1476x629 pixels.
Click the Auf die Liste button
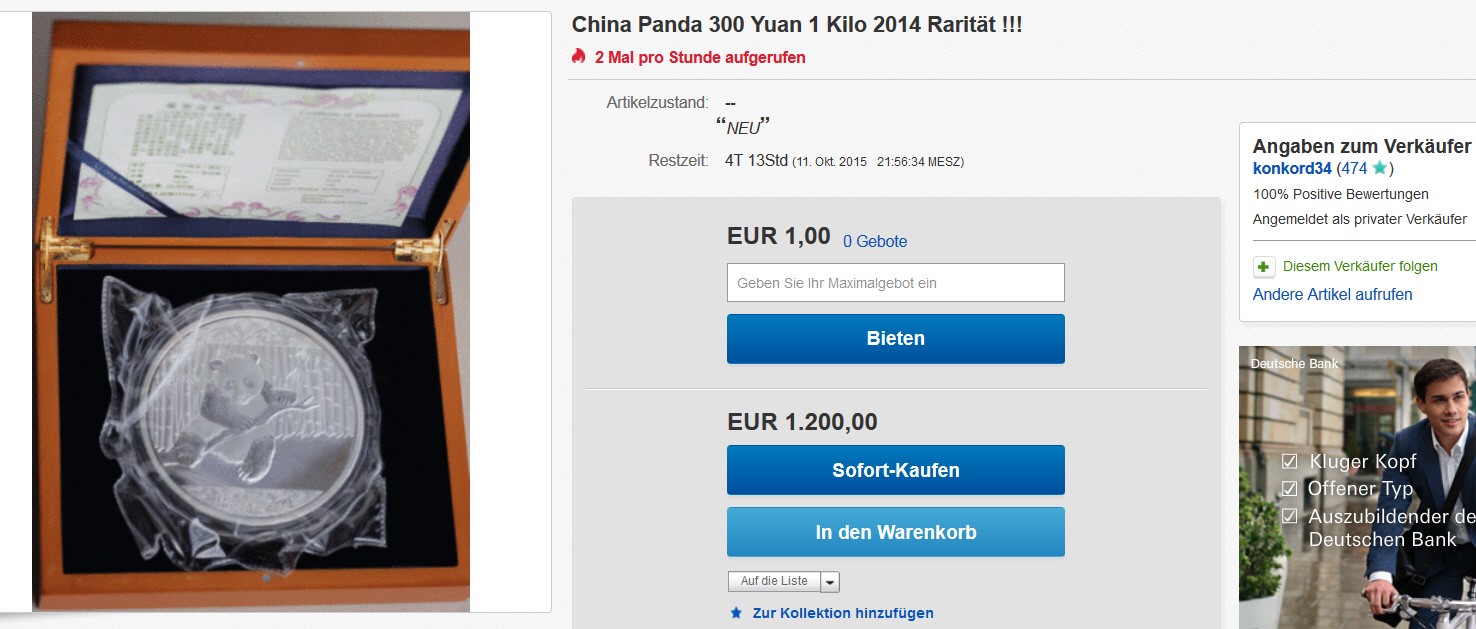tap(774, 582)
